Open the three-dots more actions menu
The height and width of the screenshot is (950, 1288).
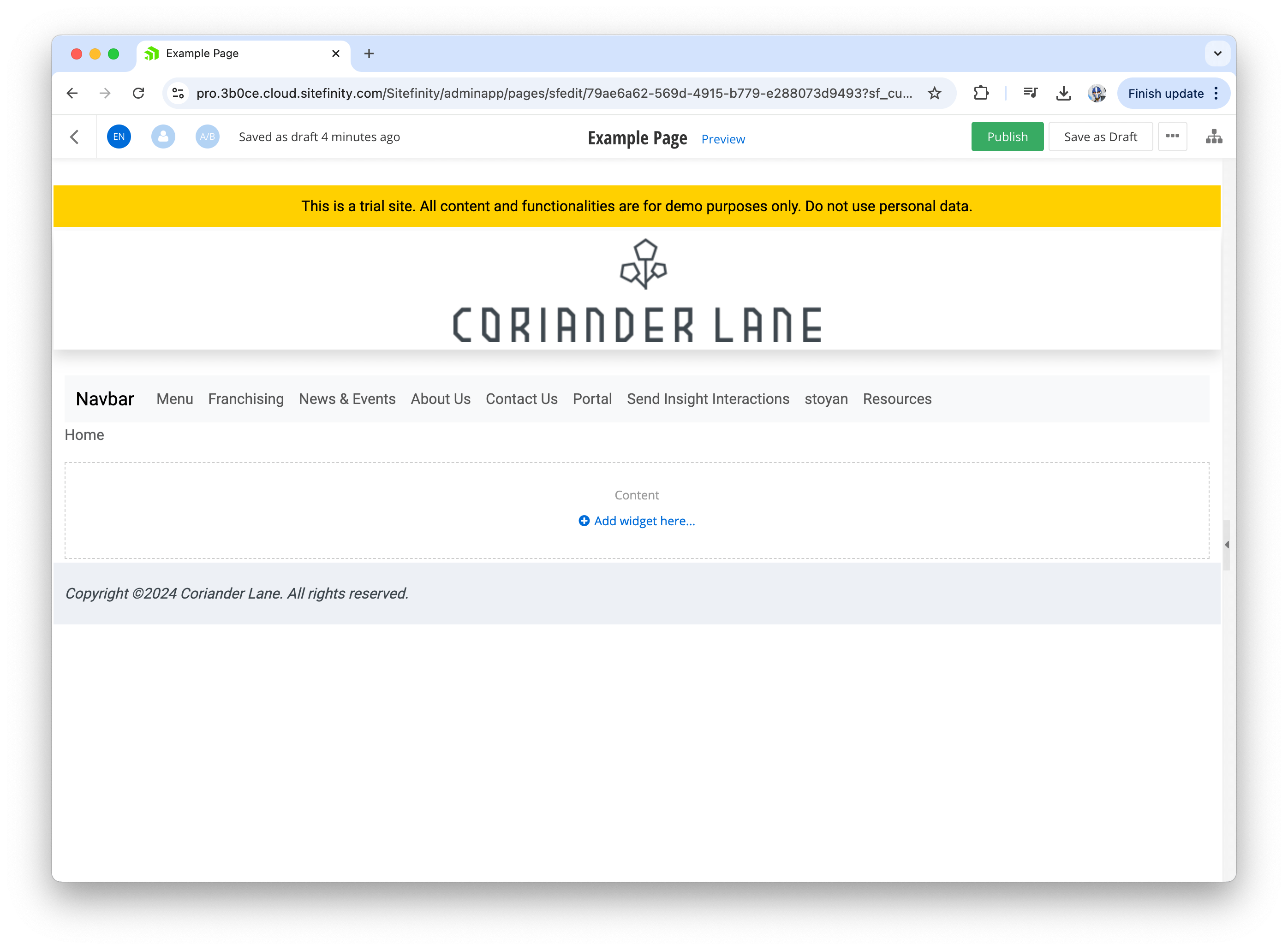[1172, 137]
